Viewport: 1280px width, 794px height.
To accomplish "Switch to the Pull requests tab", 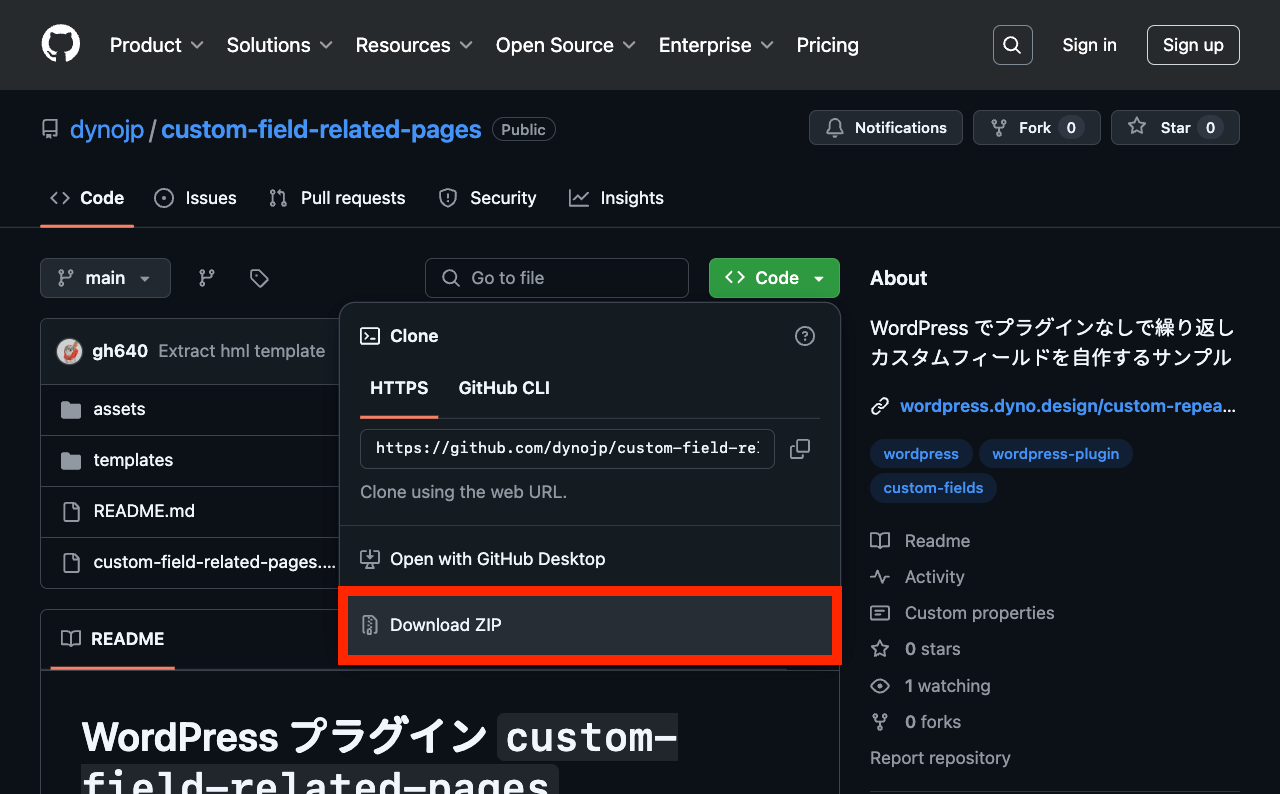I will tap(337, 198).
